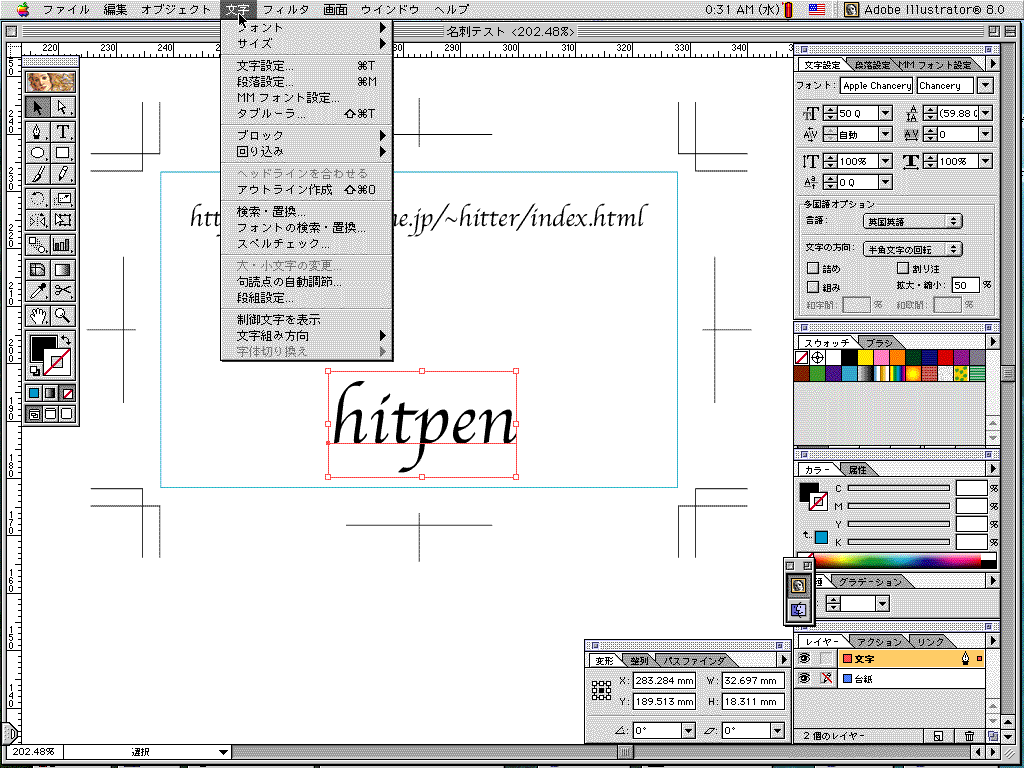Image resolution: width=1024 pixels, height=768 pixels.
Task: Pick the Ellipse tool
Action: coord(38,153)
